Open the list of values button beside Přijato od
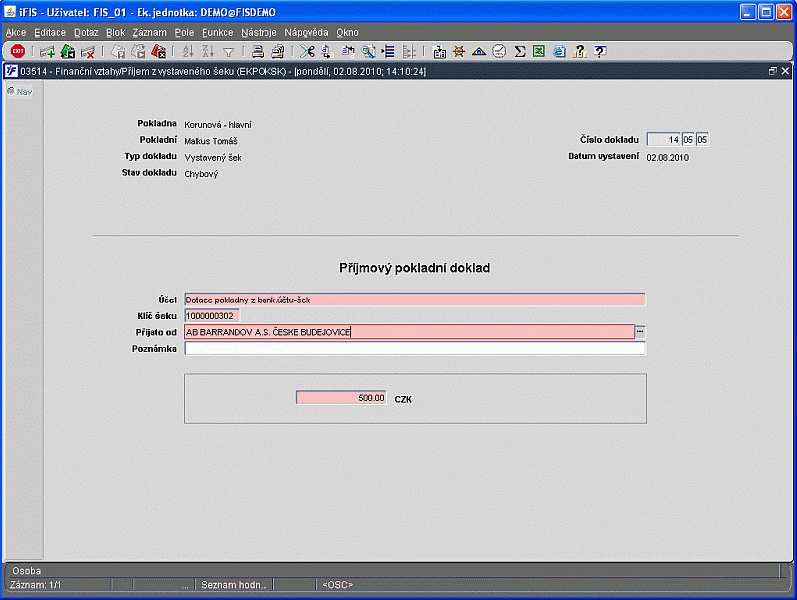 [x=641, y=332]
